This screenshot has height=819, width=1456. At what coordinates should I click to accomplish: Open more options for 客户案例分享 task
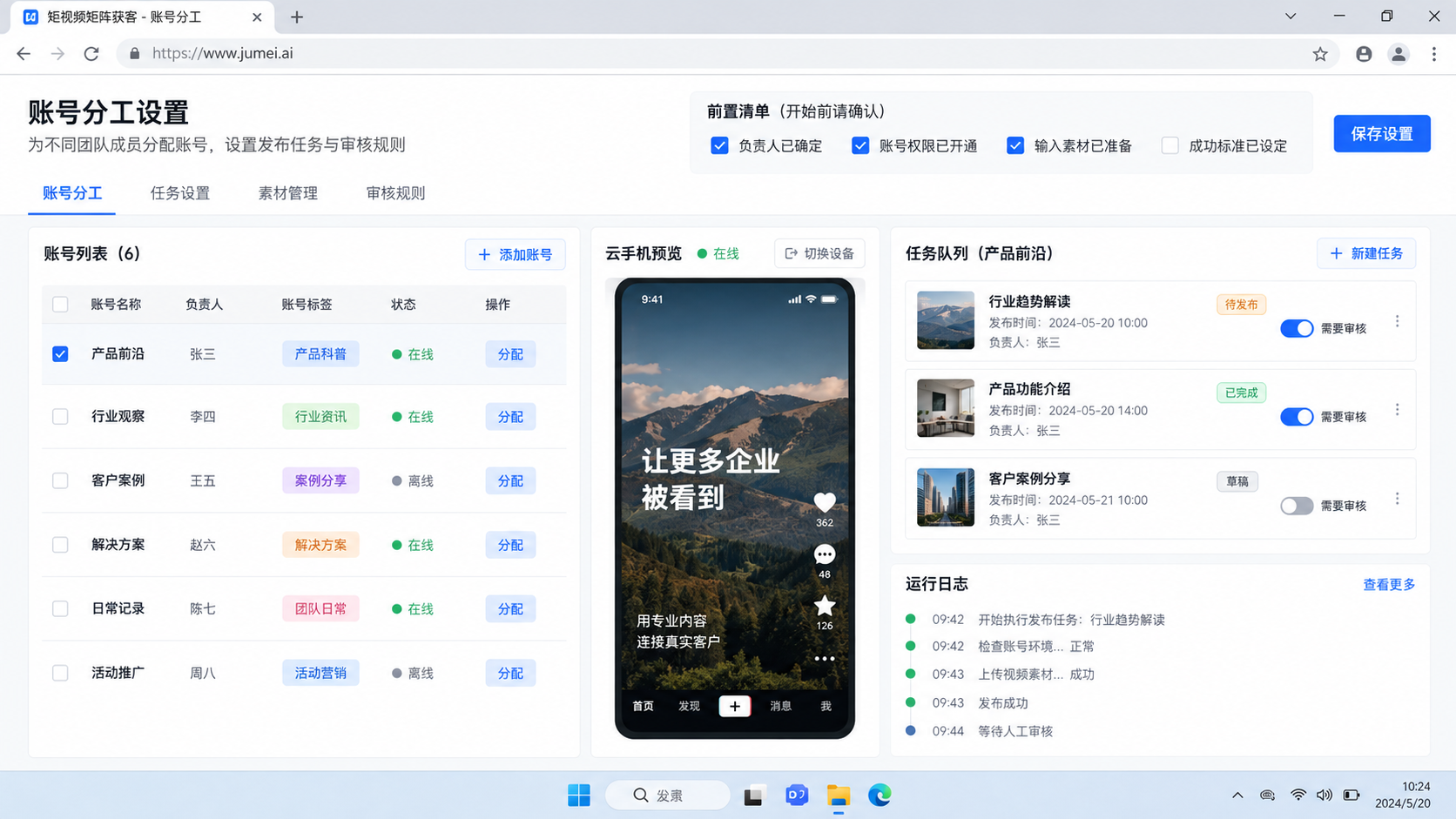tap(1398, 499)
